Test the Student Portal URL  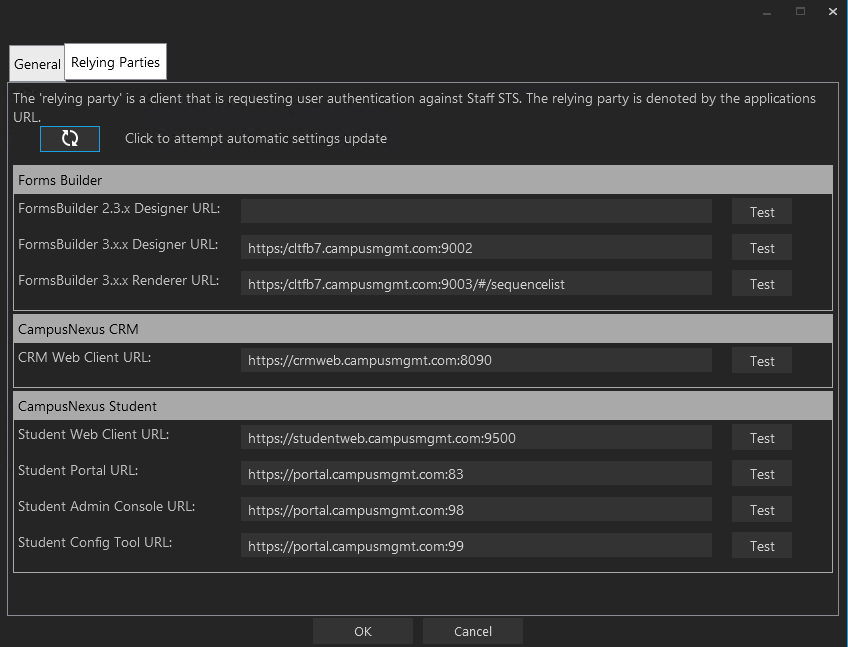click(761, 473)
